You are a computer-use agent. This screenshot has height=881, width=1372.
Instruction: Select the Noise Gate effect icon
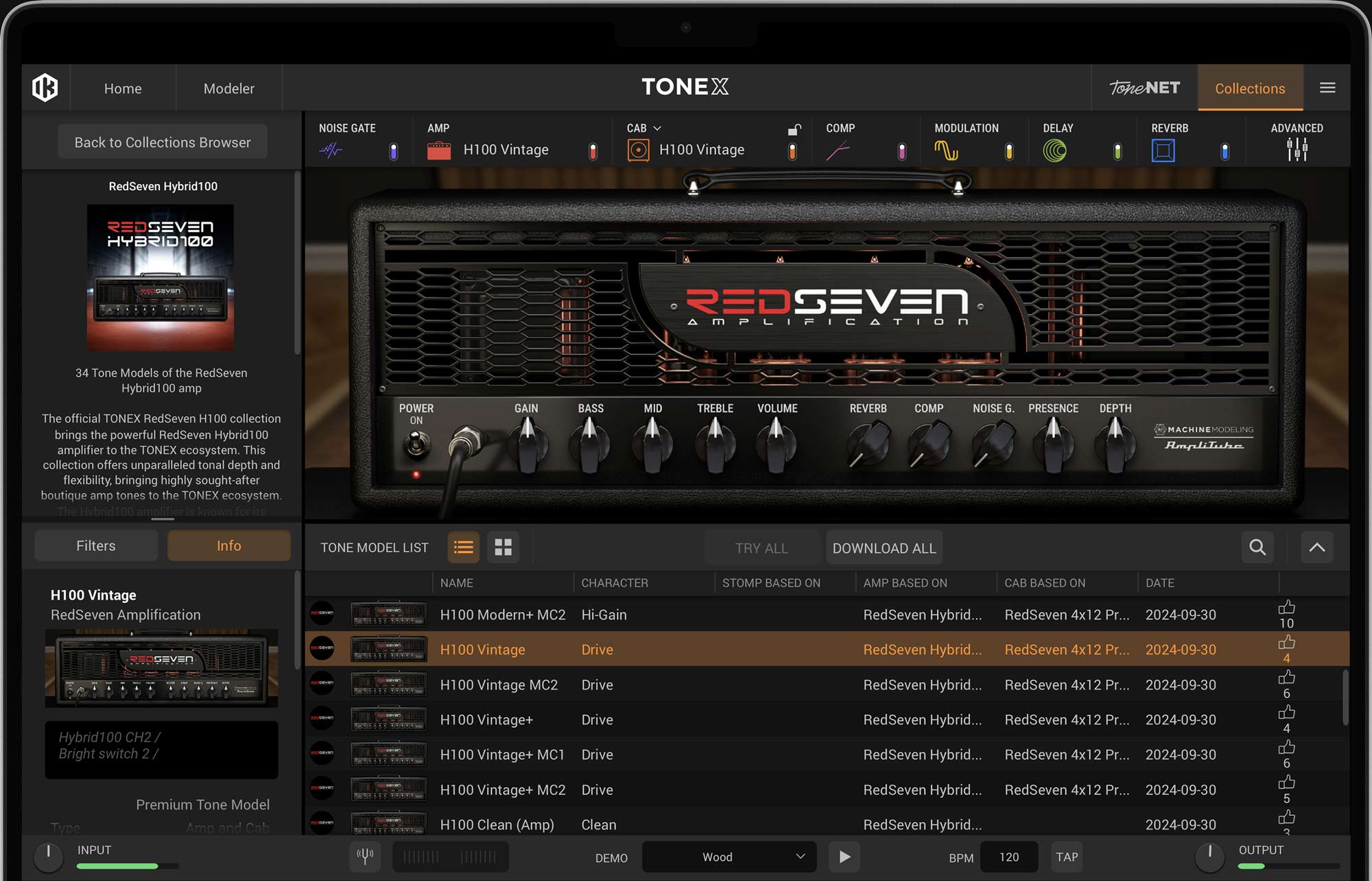(332, 149)
